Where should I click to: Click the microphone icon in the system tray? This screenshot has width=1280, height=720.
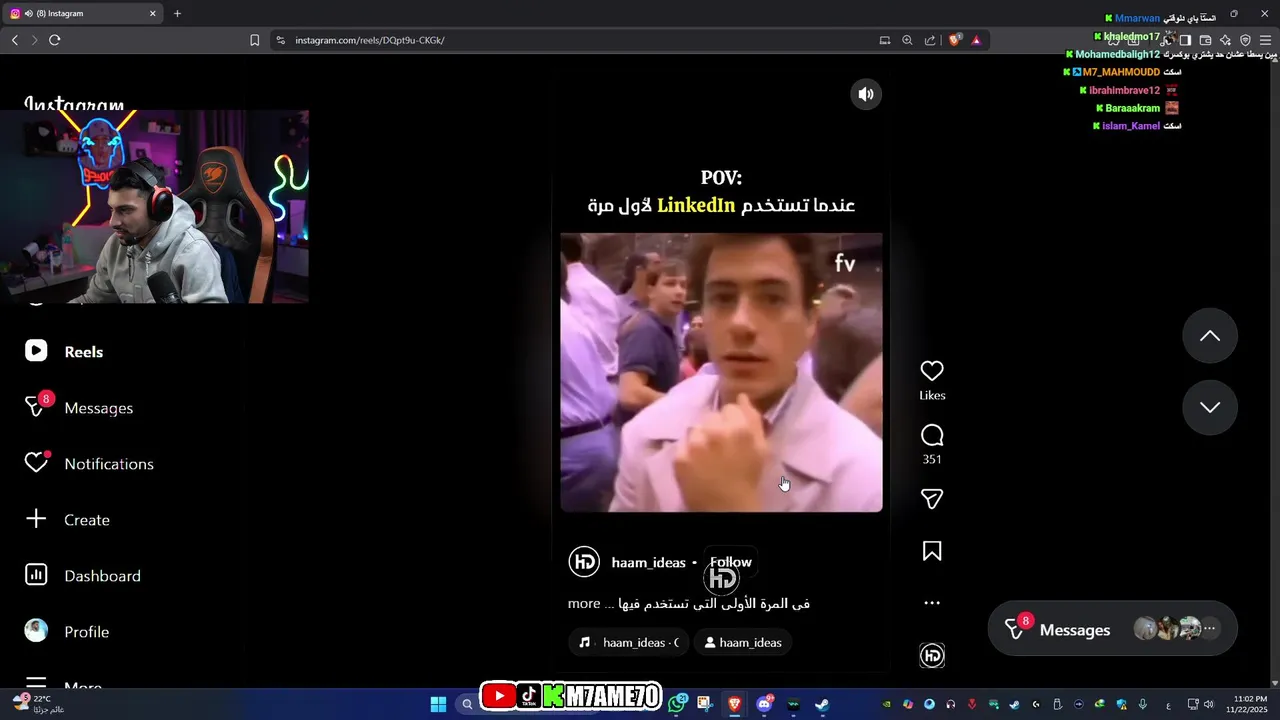[x=1143, y=704]
